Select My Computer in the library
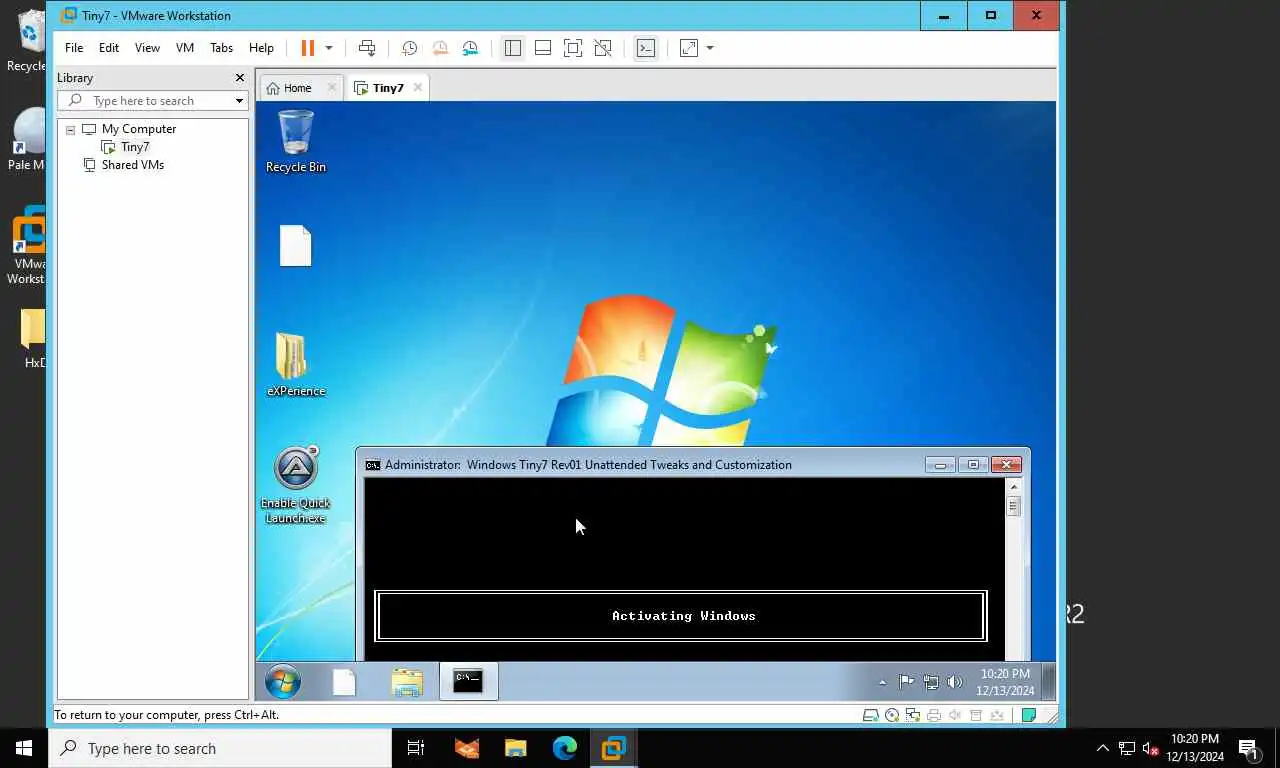The width and height of the screenshot is (1280, 768). [x=139, y=129]
